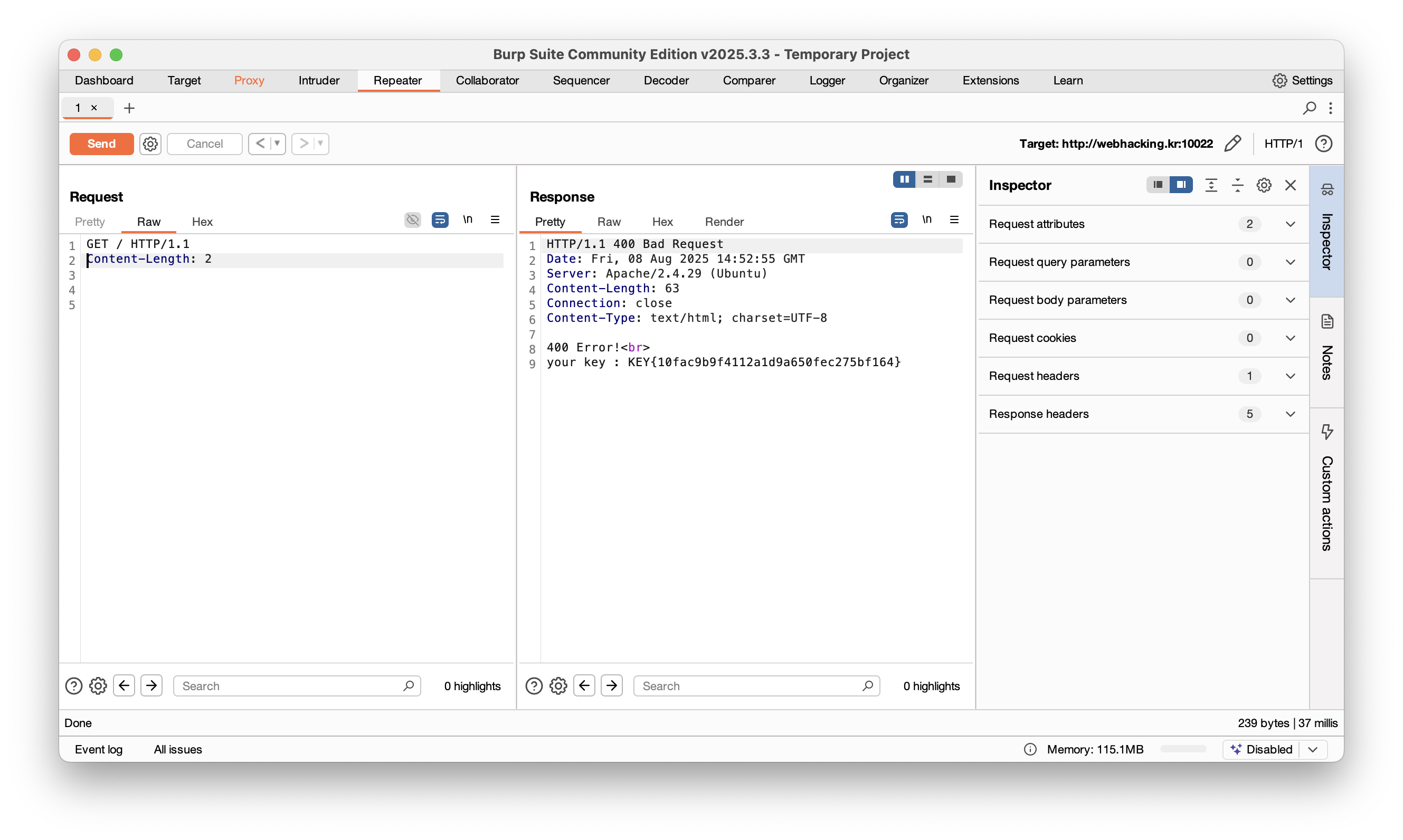The height and width of the screenshot is (840, 1403).
Task: Open Repeater send settings gear icon
Action: point(150,144)
